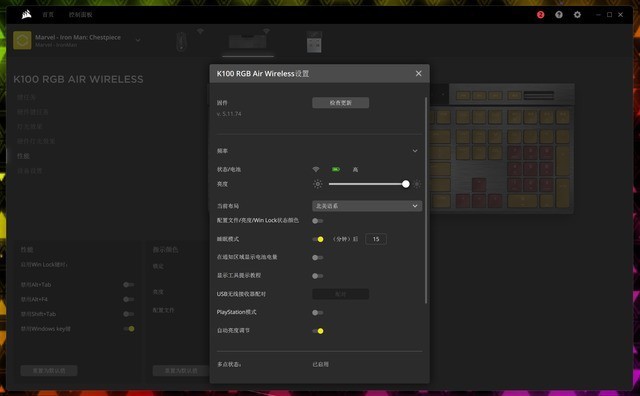Select the wireless mouse device icon
Image resolution: width=640 pixels, height=396 pixels.
(x=182, y=41)
